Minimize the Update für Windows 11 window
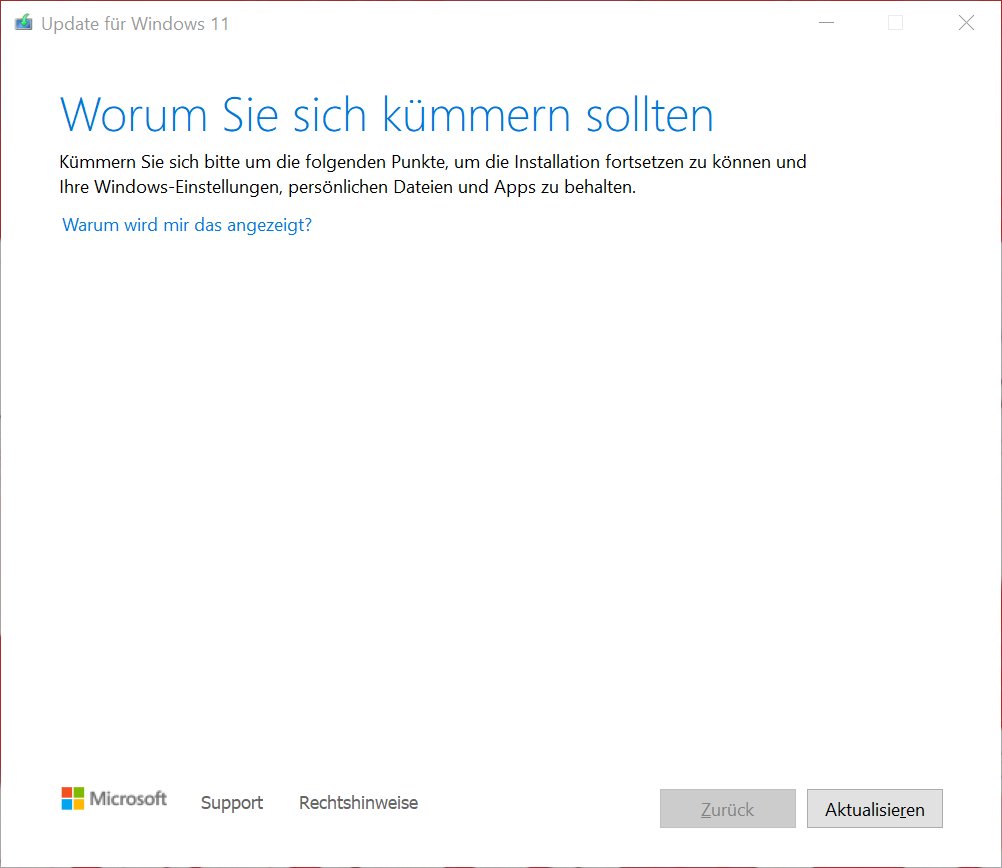The image size is (1002, 868). [x=826, y=23]
